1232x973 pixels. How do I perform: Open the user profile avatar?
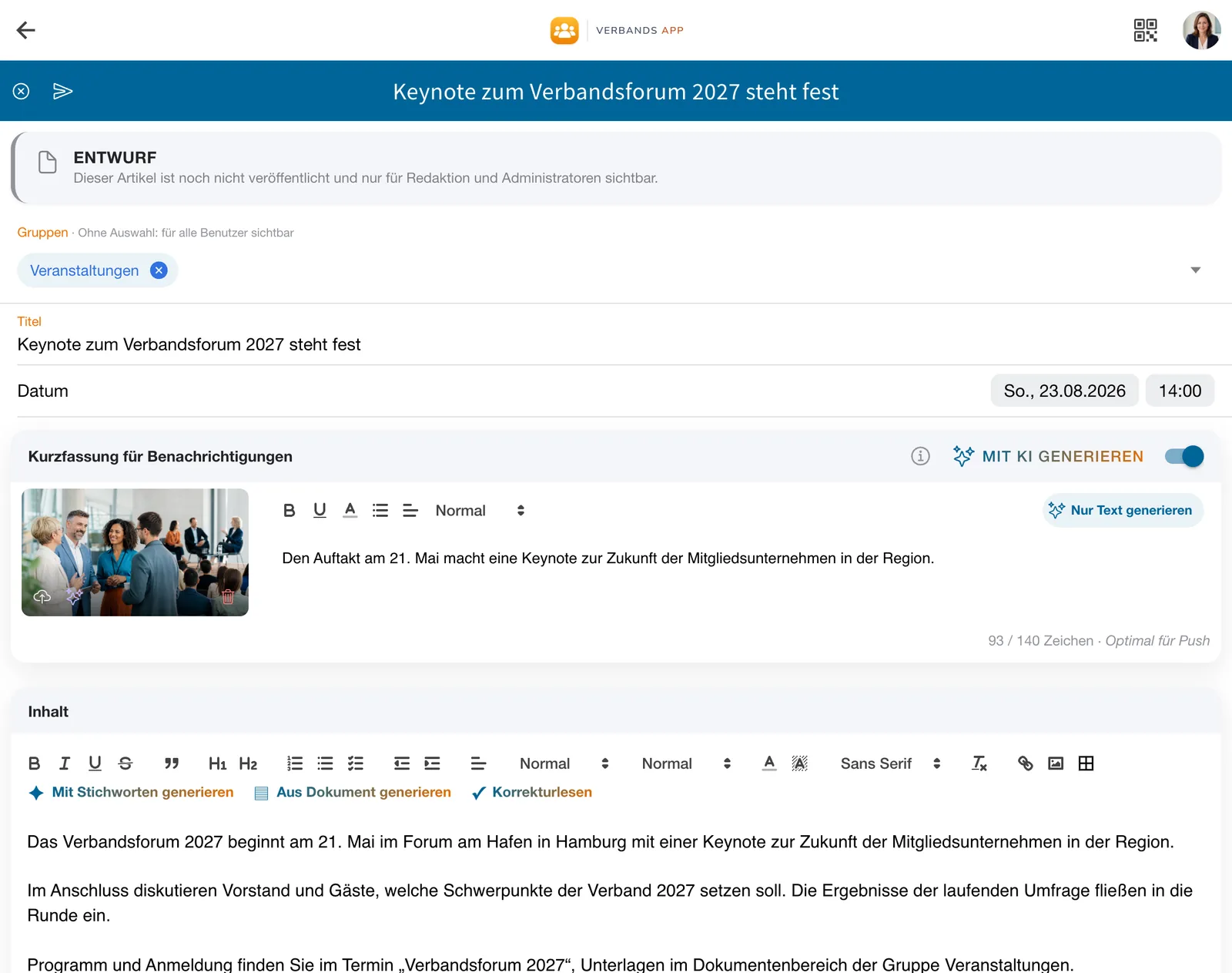pos(1202,30)
